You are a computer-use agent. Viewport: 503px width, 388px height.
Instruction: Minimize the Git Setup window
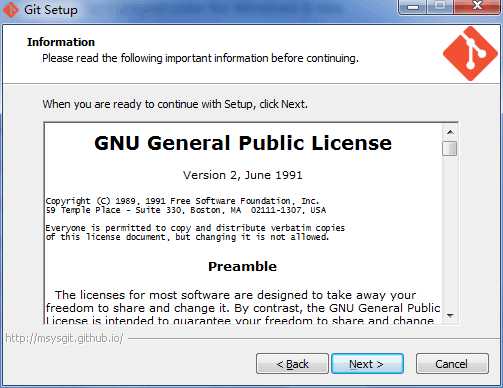(x=413, y=7)
